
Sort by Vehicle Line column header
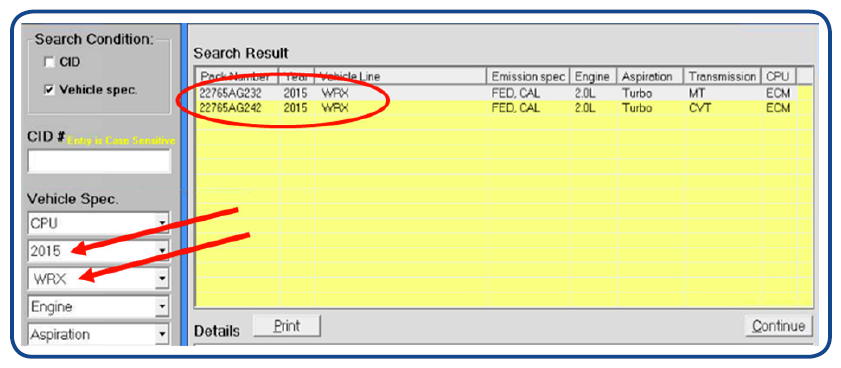click(x=401, y=77)
